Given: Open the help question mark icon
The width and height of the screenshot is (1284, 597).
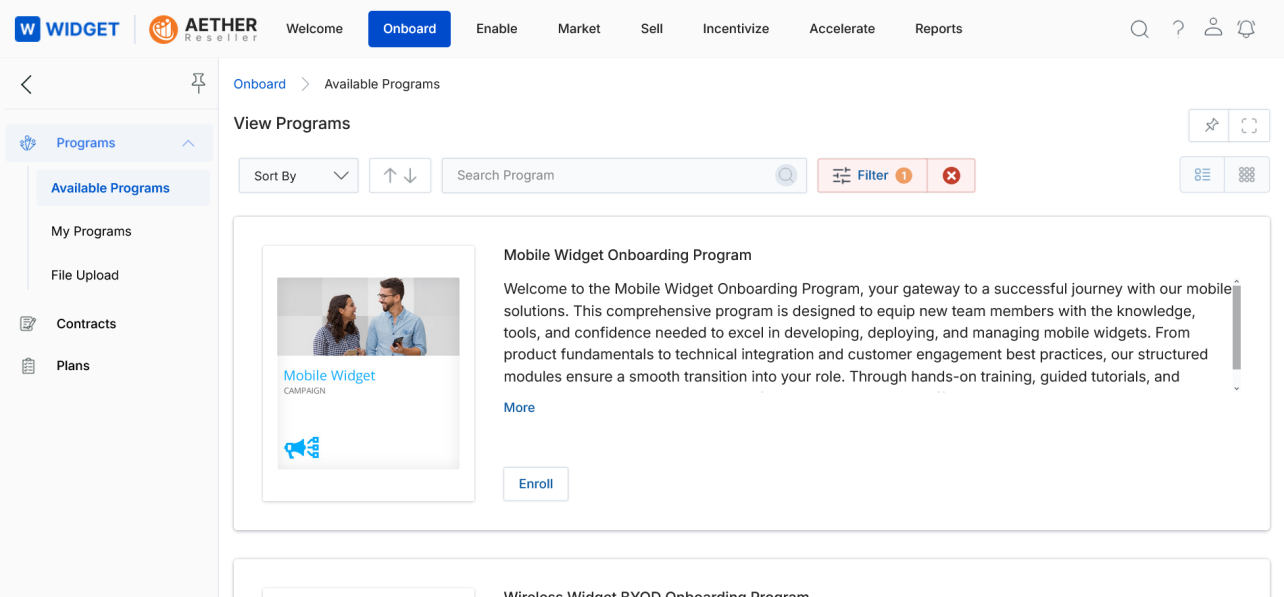Looking at the screenshot, I should (1178, 28).
